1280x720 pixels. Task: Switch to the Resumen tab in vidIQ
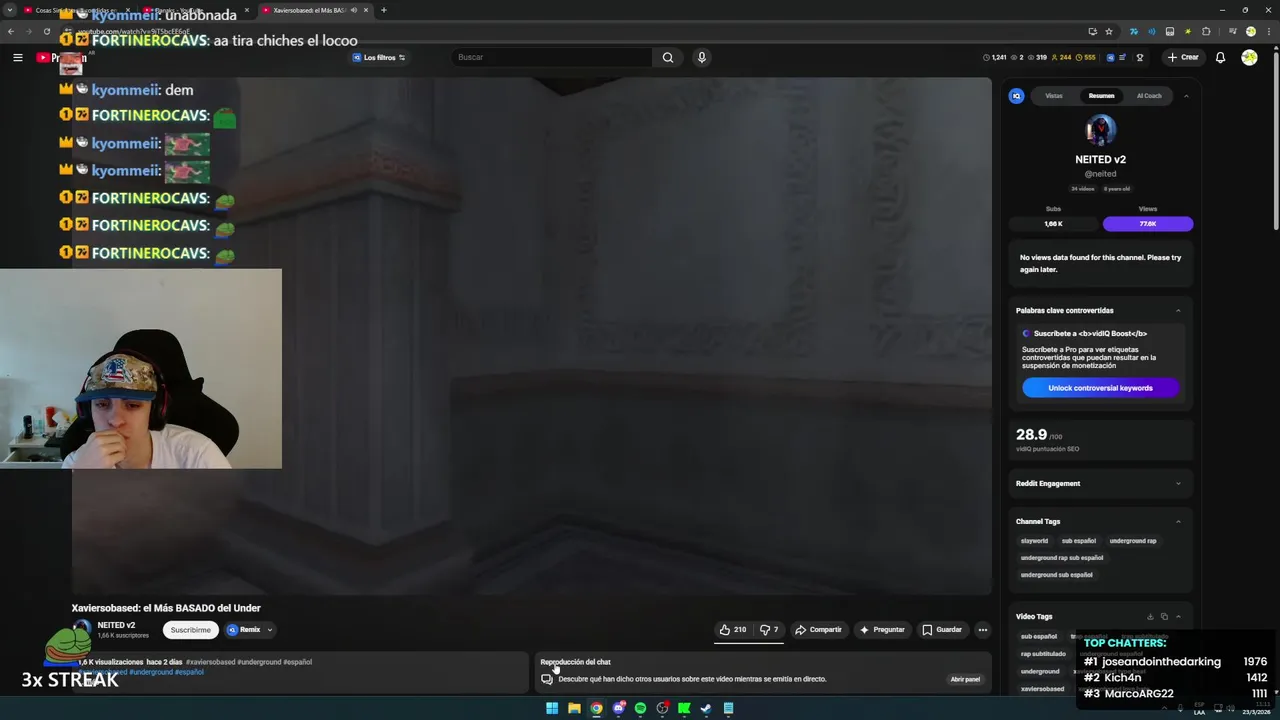coord(1101,96)
